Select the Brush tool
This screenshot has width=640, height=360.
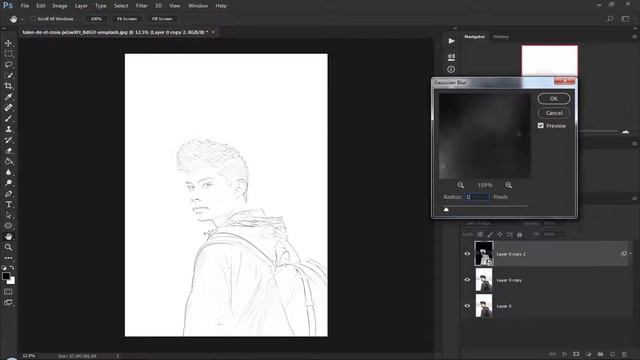8,118
